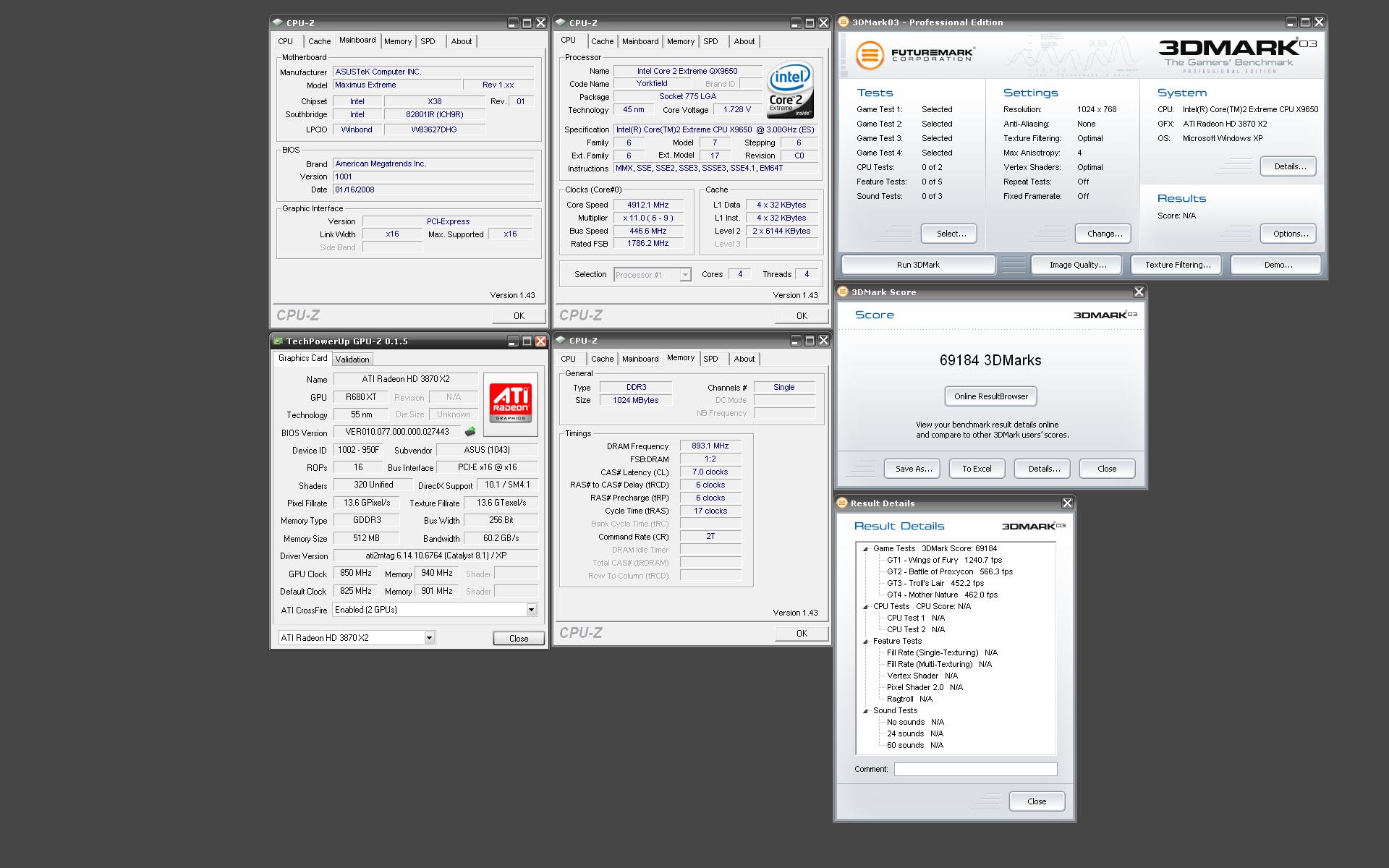Click the 69184 3DMarks score text
Viewport: 1389px width, 868px height.
[x=990, y=360]
